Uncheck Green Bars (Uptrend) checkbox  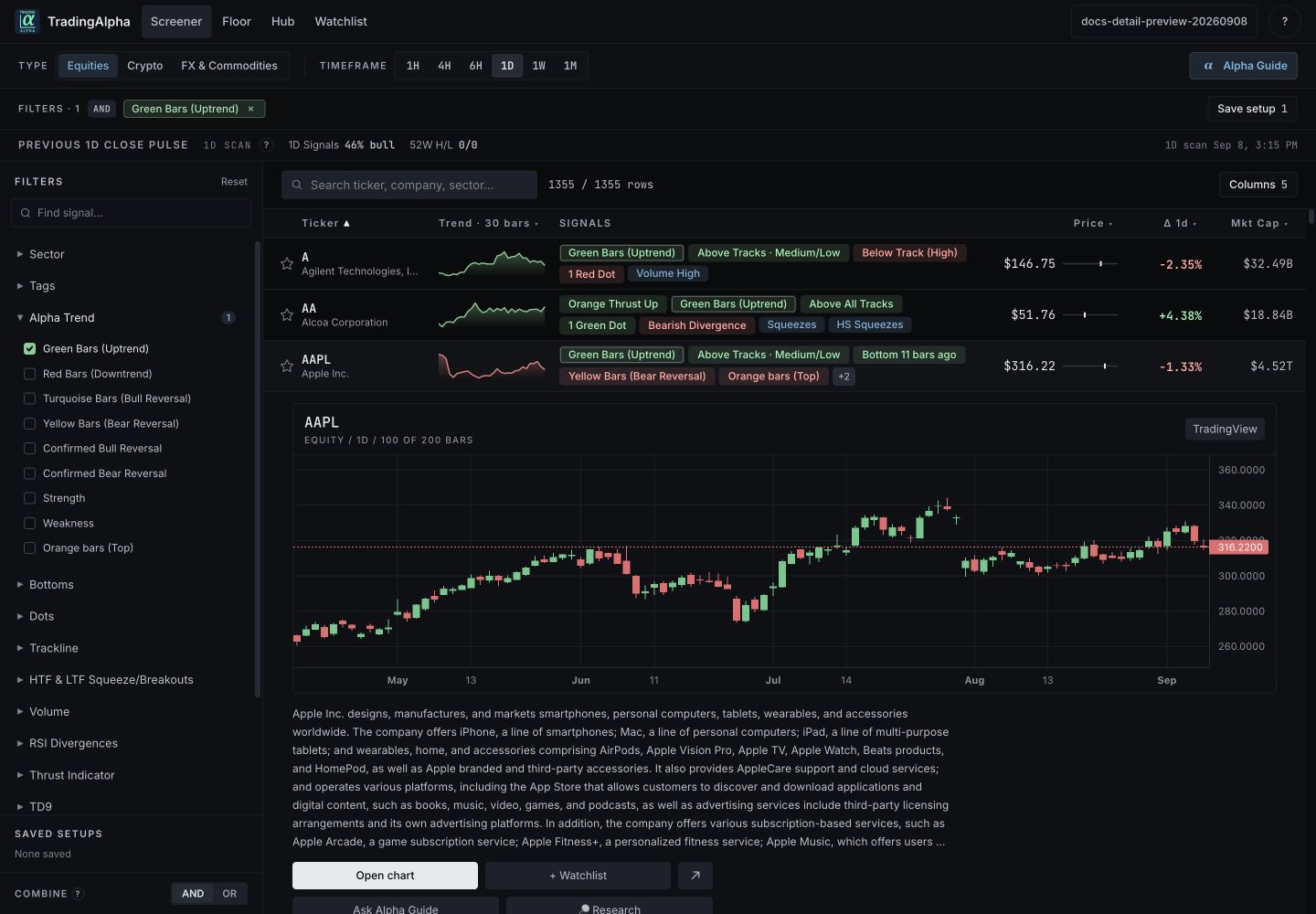coord(29,348)
